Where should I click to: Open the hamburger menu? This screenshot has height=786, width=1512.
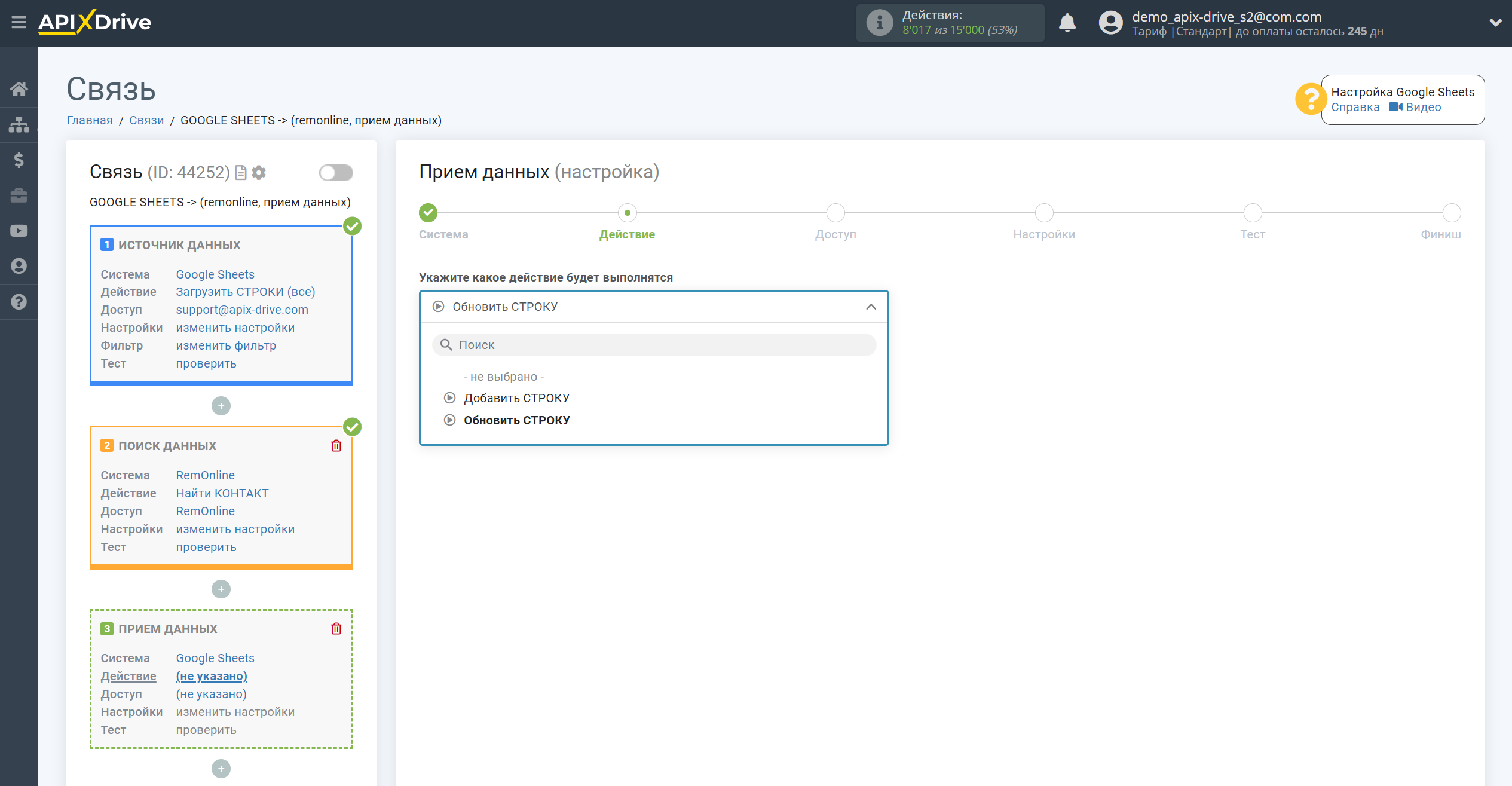pos(19,22)
